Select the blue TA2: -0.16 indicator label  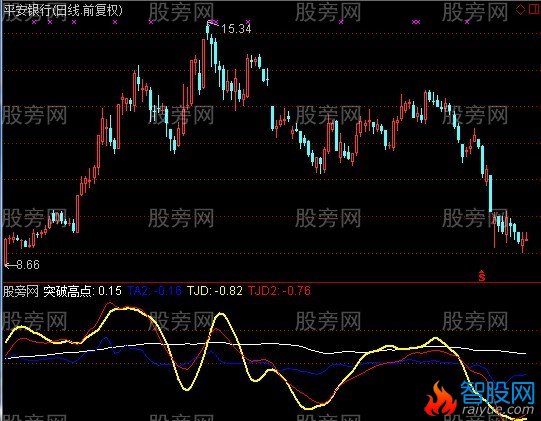(154, 291)
